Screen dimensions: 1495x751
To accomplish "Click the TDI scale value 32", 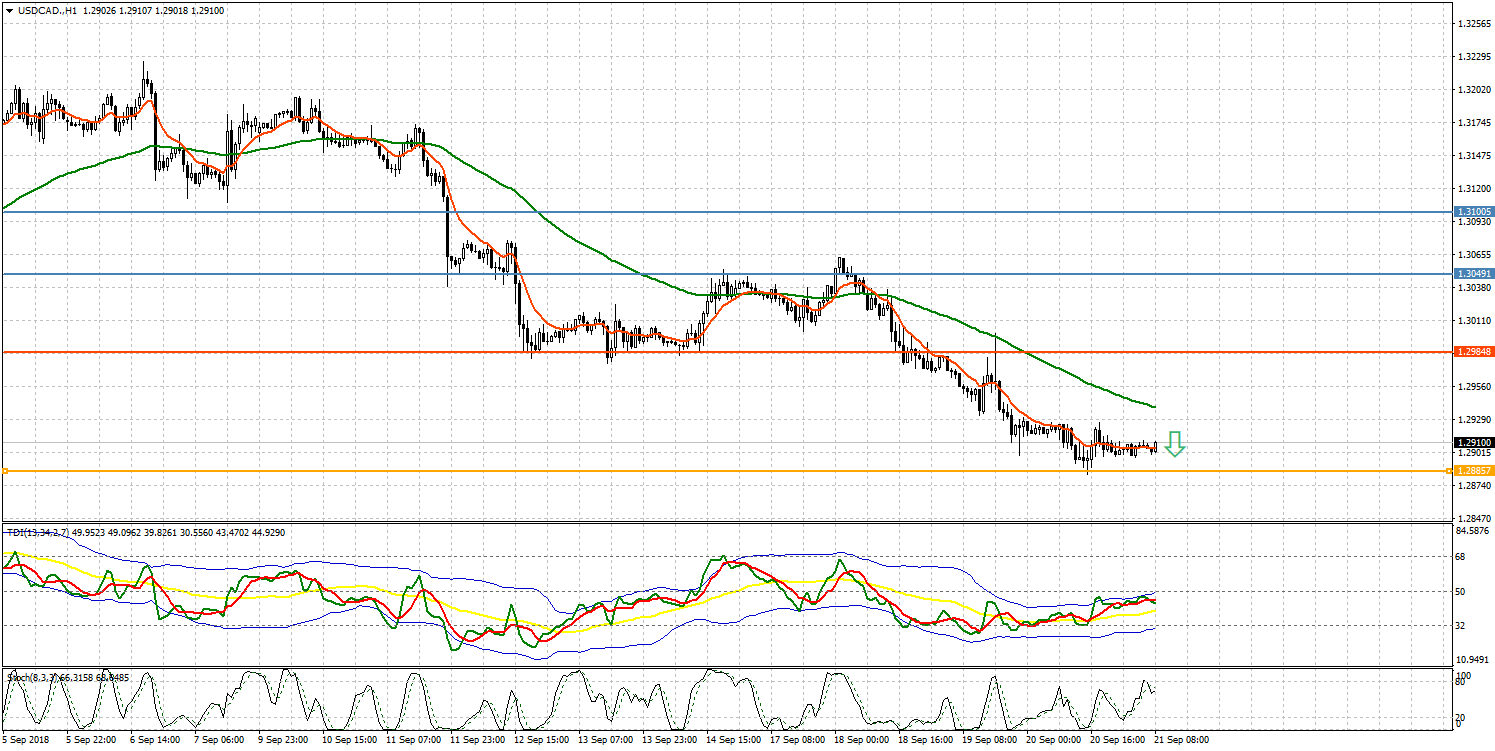I will [1460, 626].
